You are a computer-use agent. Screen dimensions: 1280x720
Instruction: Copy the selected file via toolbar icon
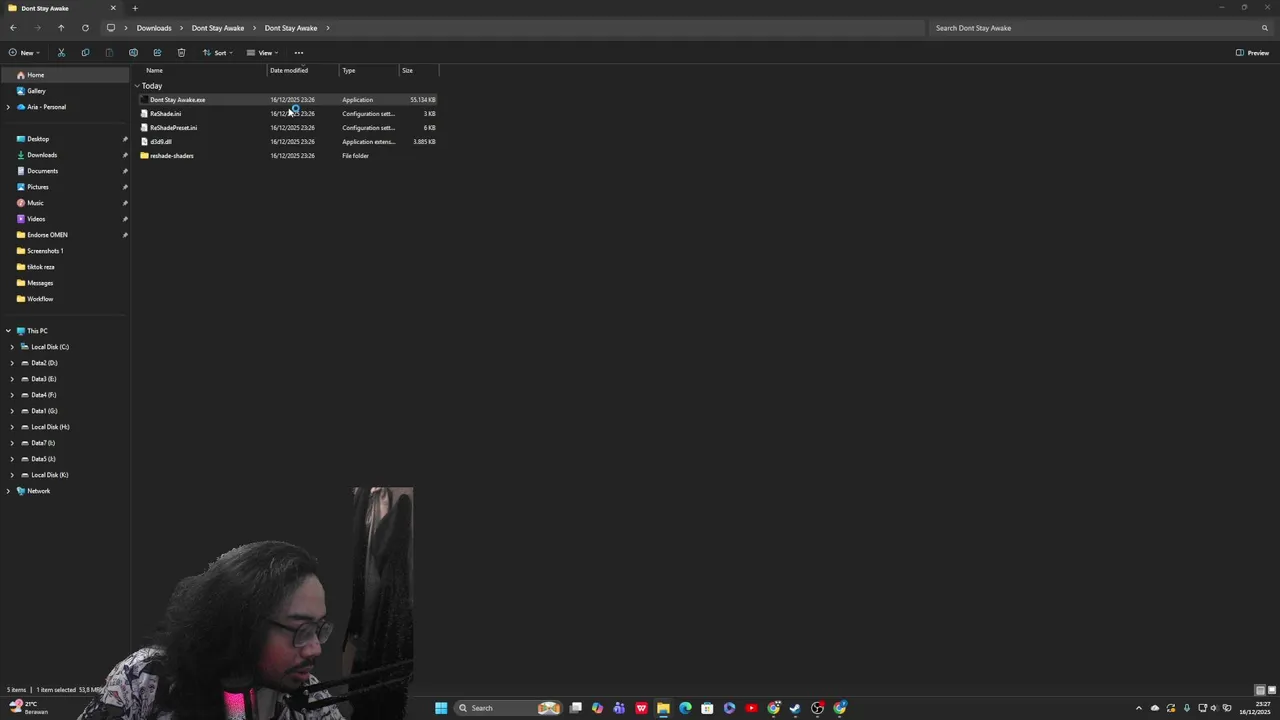click(85, 53)
